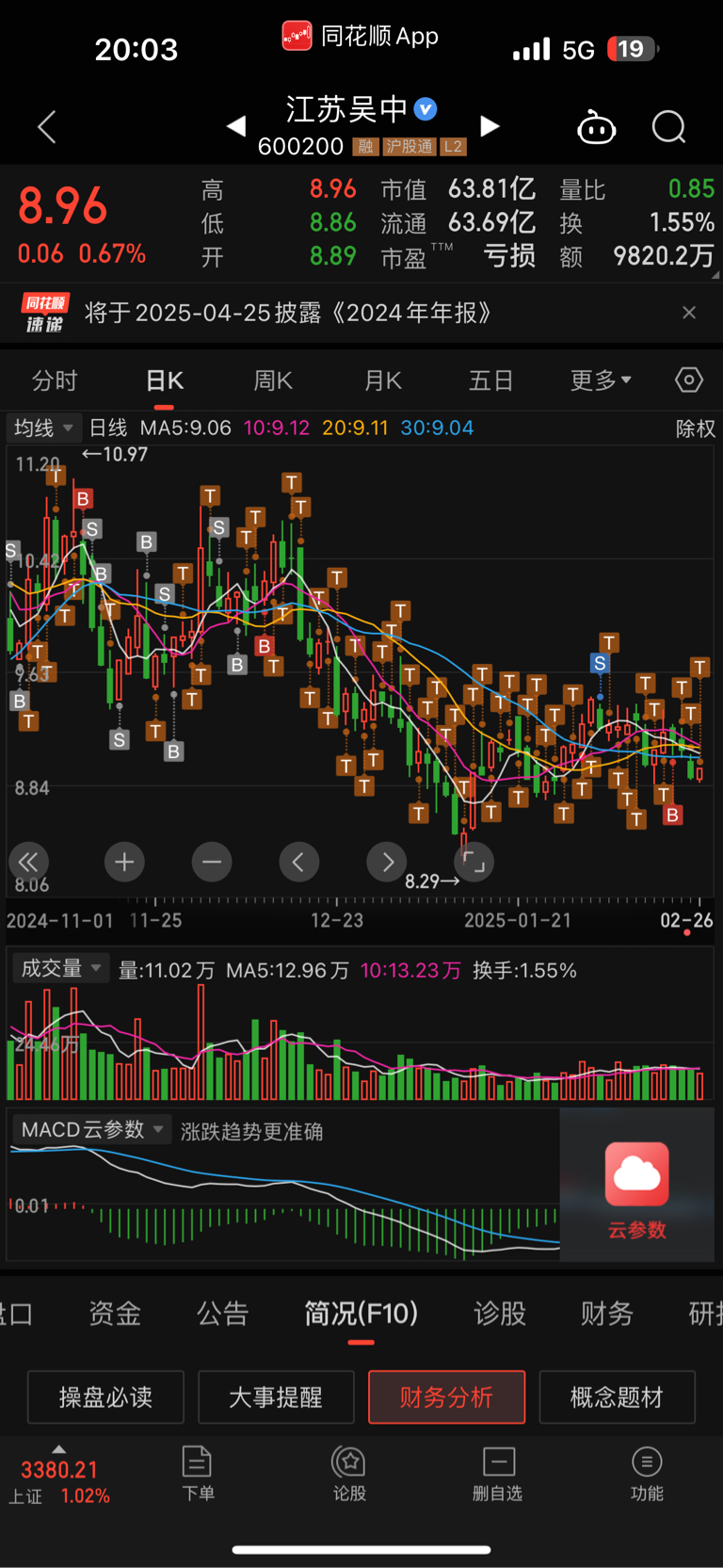Tap the back arrow icon
The image size is (723, 1568).
click(46, 127)
